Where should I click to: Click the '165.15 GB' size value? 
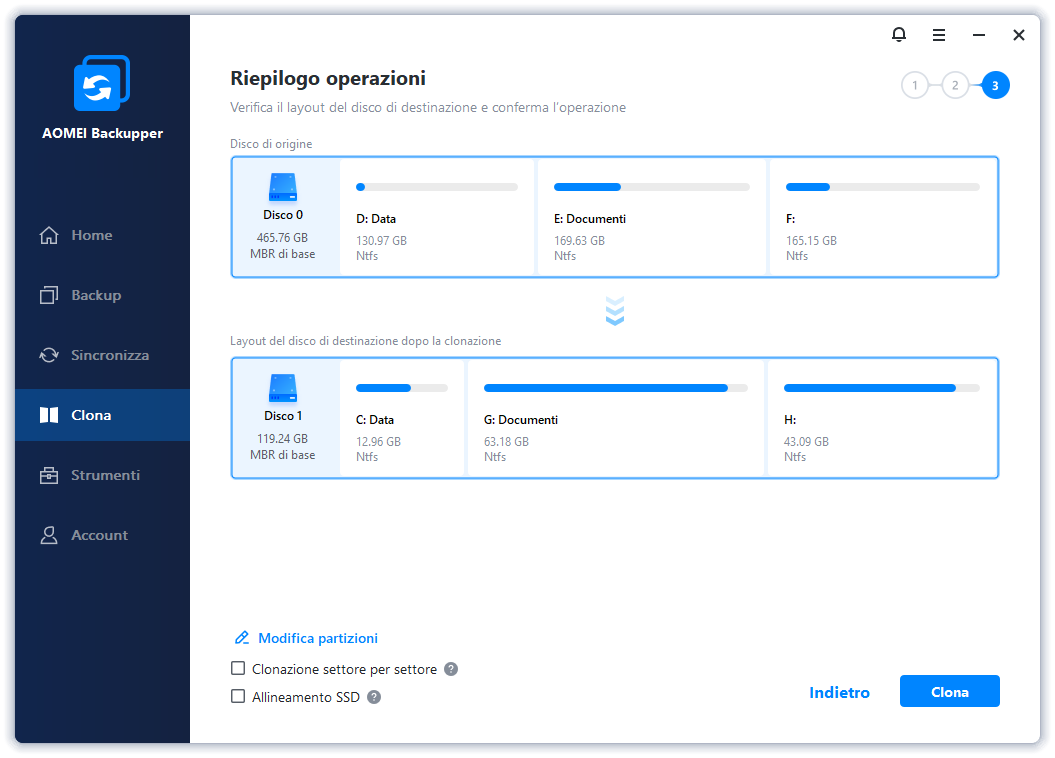[x=811, y=241]
